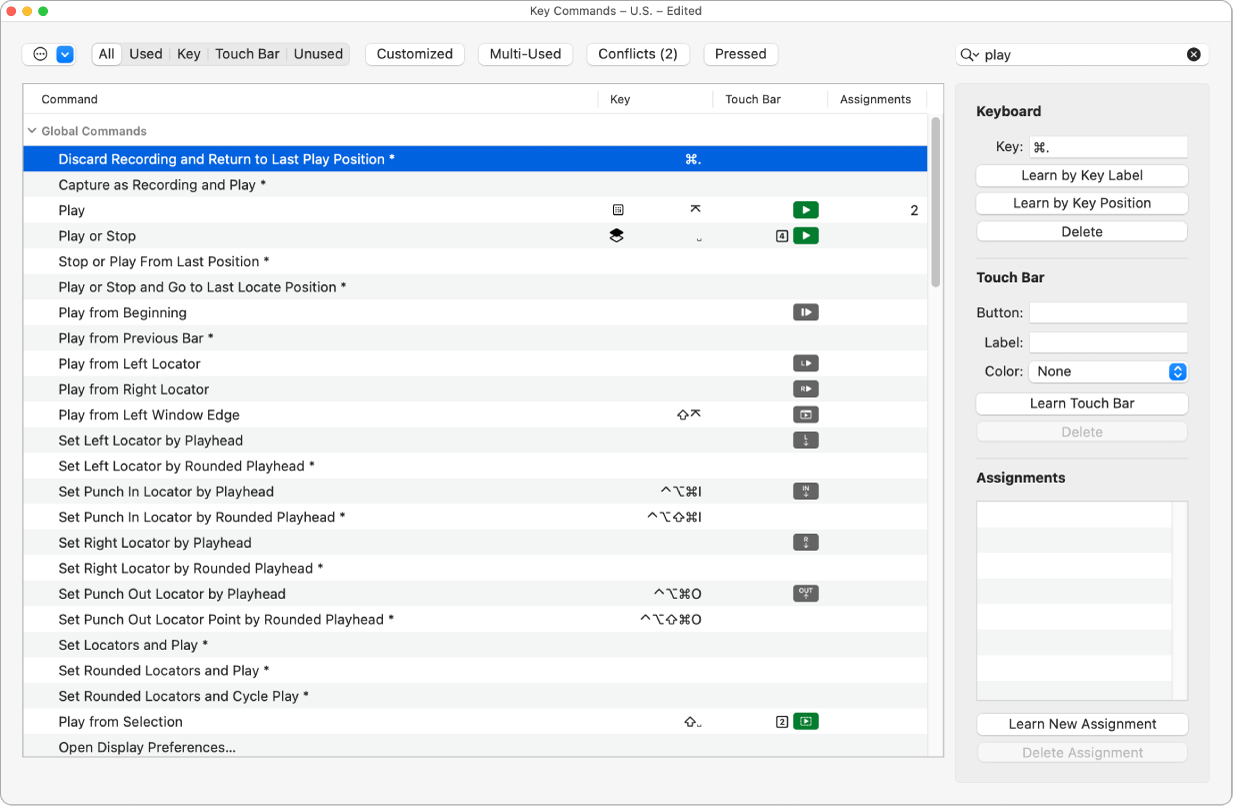Click Play from Left Window Edge Touch Bar icon
The width and height of the screenshot is (1234, 806).
coord(805,414)
